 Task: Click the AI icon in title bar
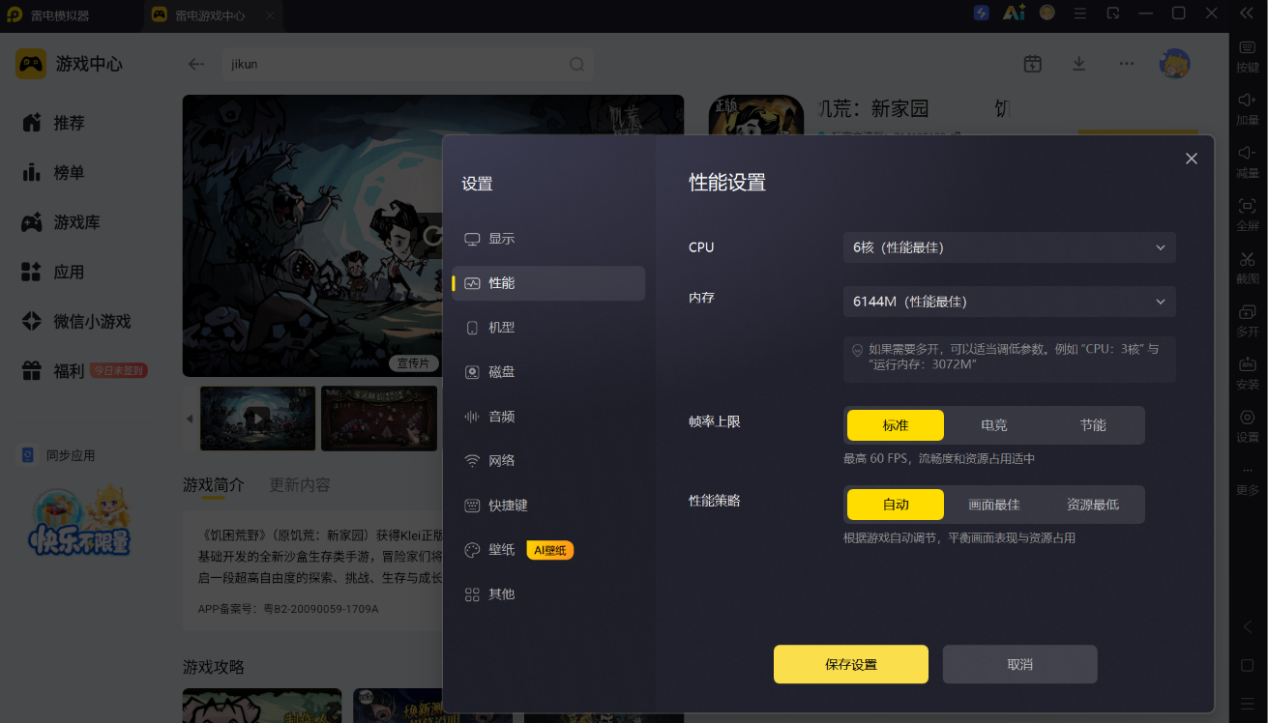click(1014, 13)
